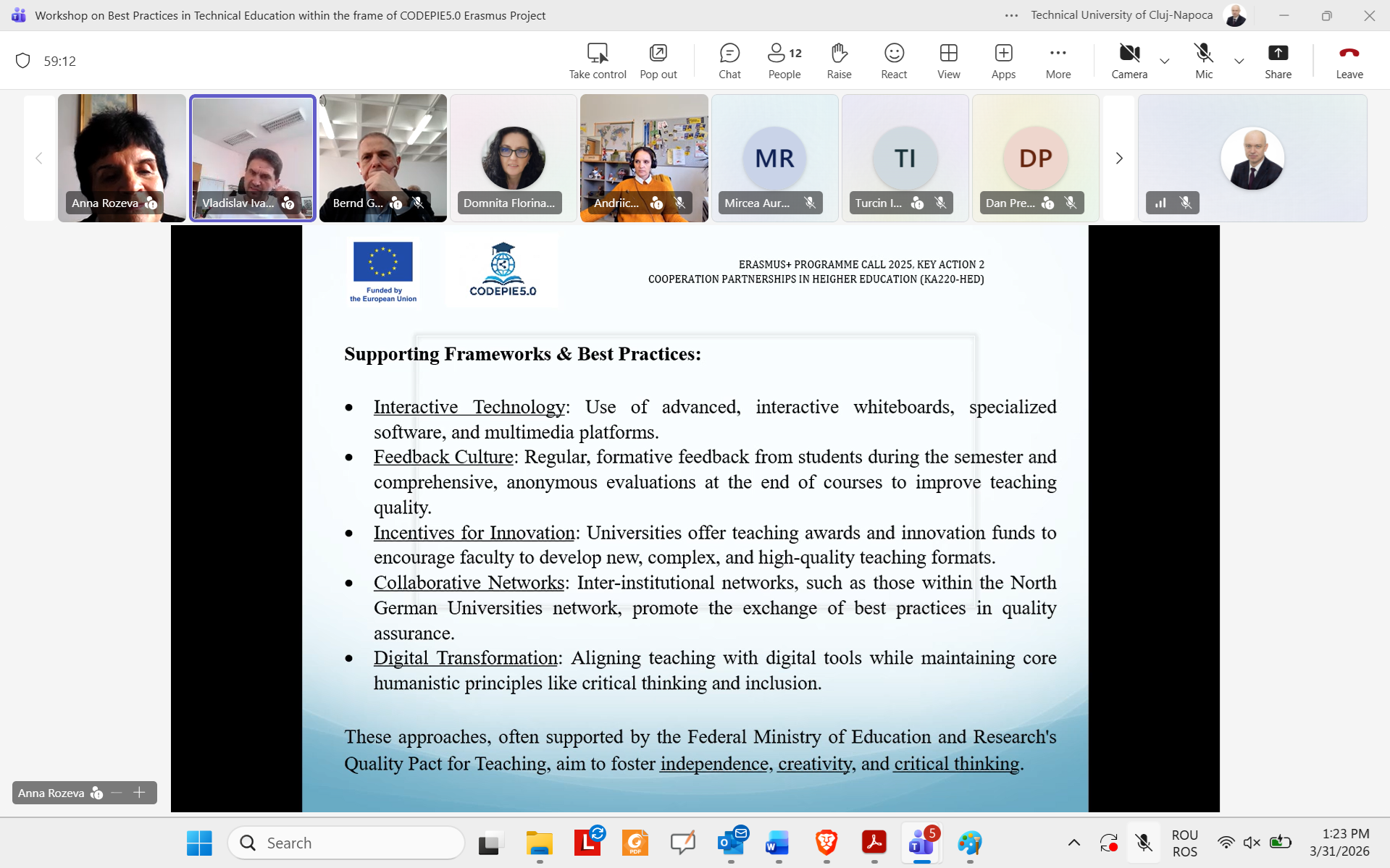Screen dimensions: 1390x868
Task: Unmute the Mic
Action: (1204, 61)
